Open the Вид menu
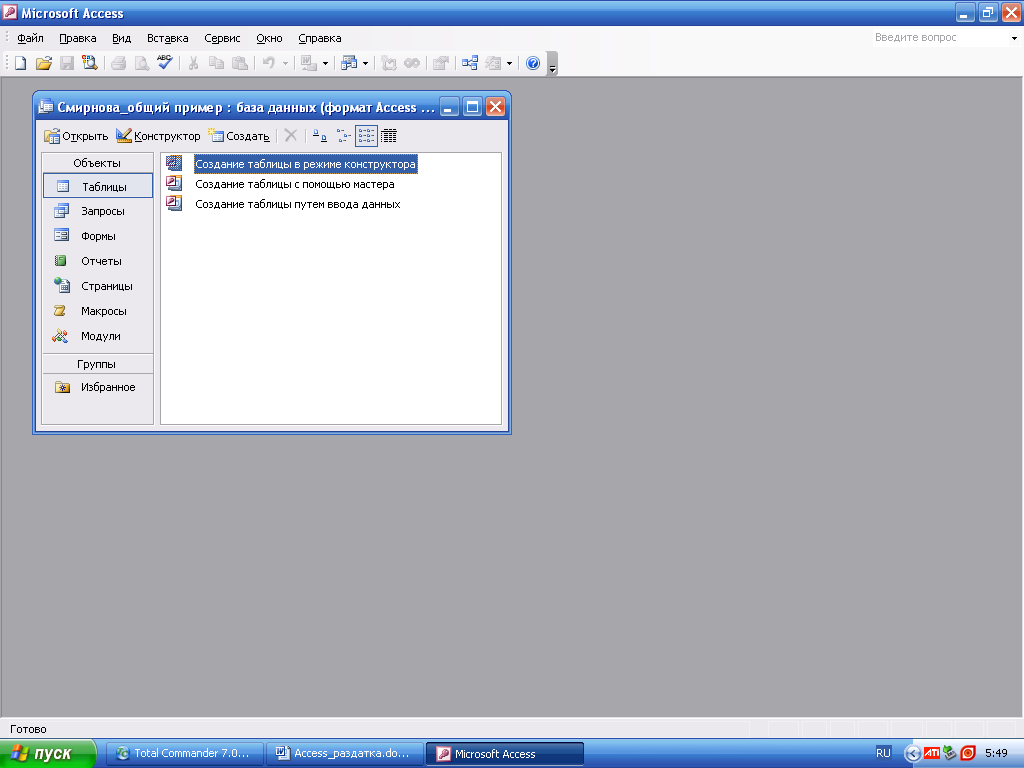1024x768 pixels. (121, 39)
